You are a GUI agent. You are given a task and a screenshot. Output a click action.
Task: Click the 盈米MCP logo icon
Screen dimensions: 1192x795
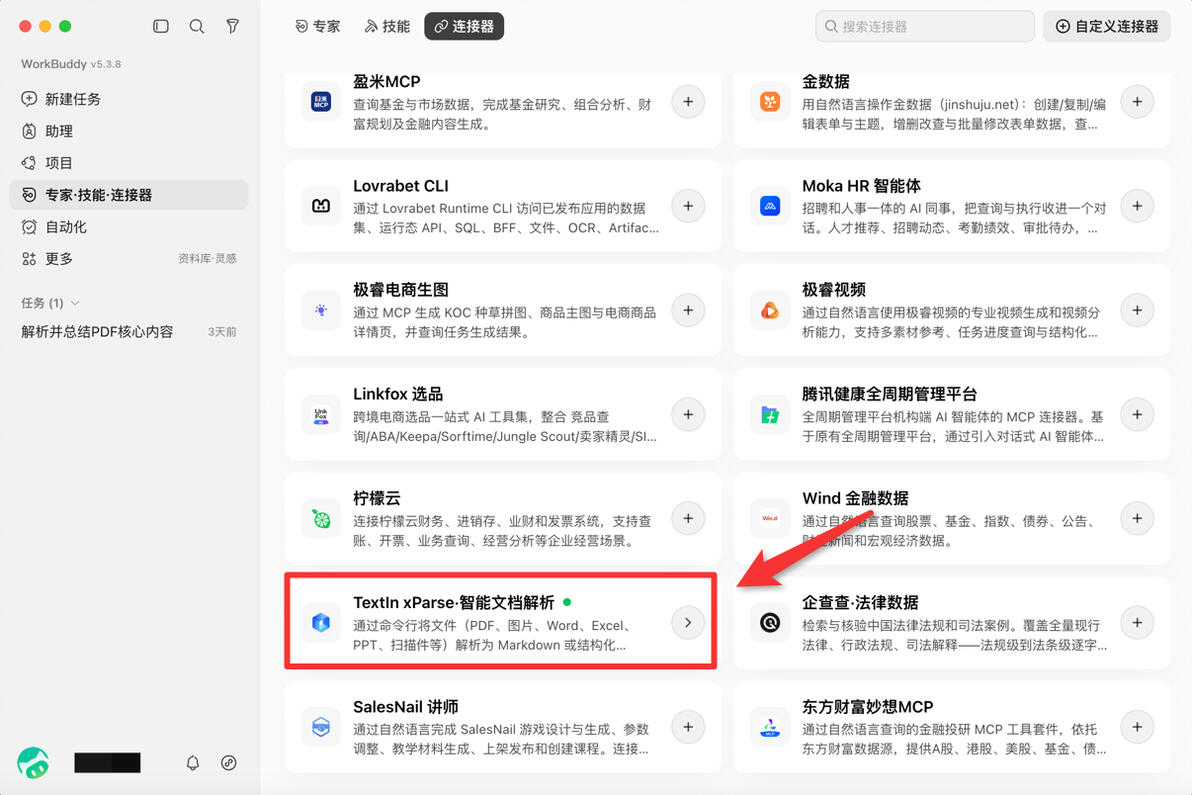pos(321,102)
